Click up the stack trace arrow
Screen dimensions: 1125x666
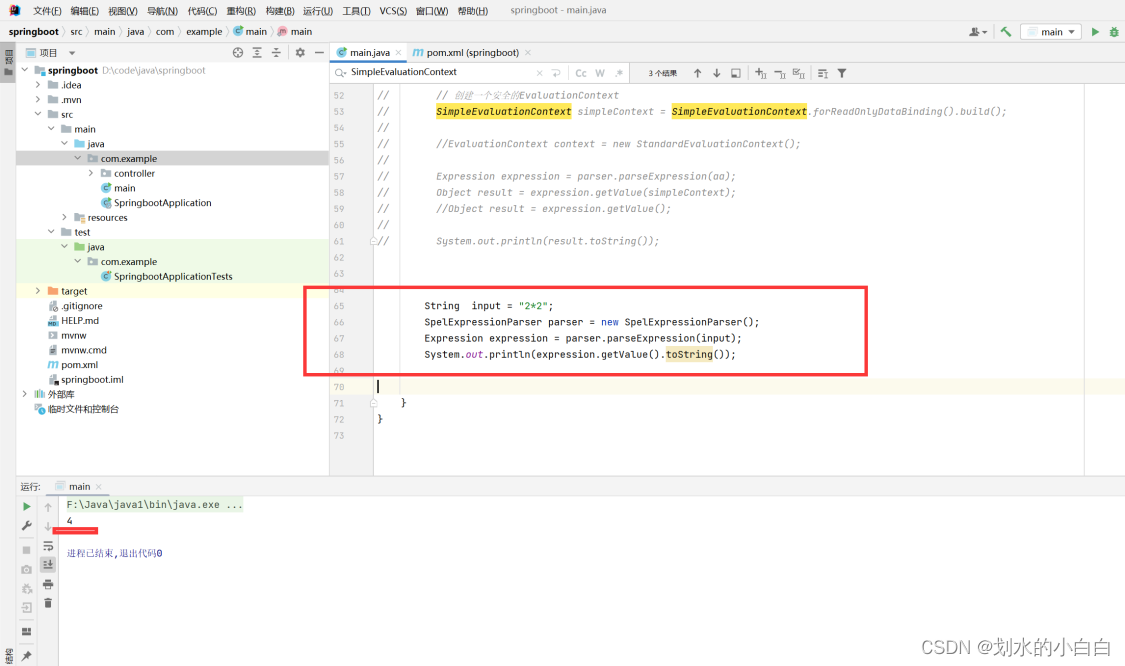point(48,507)
